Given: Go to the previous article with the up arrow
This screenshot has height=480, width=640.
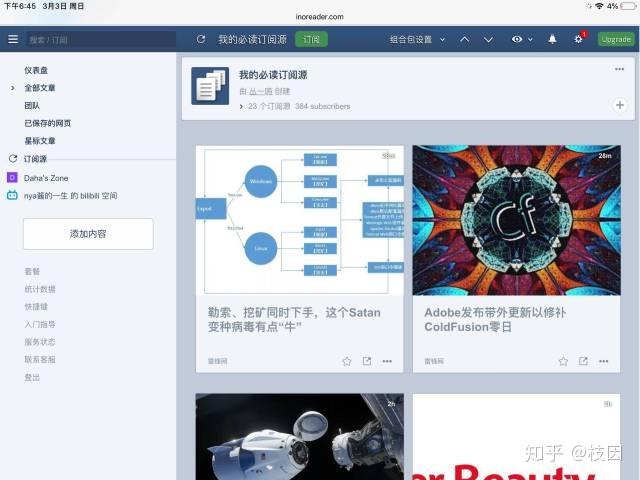Looking at the screenshot, I should 464,40.
